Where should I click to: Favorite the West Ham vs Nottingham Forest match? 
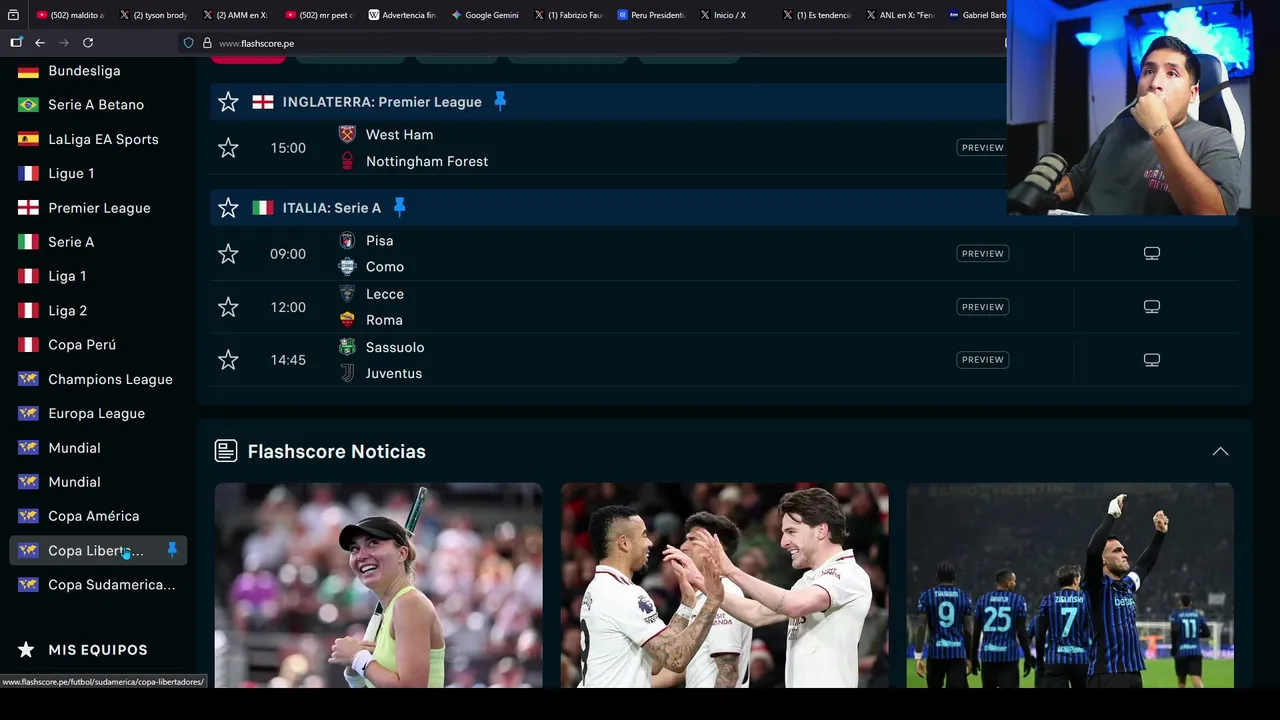click(x=228, y=148)
